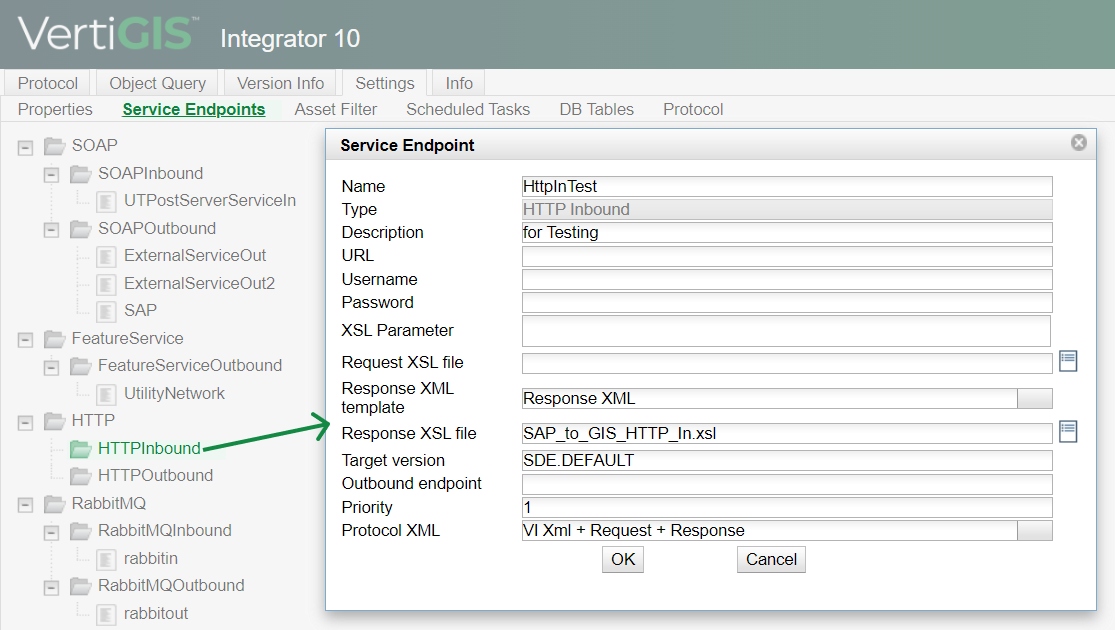Image resolution: width=1115 pixels, height=630 pixels.
Task: Open the Protocol sub-tab under Settings
Action: pyautogui.click(x=693, y=110)
